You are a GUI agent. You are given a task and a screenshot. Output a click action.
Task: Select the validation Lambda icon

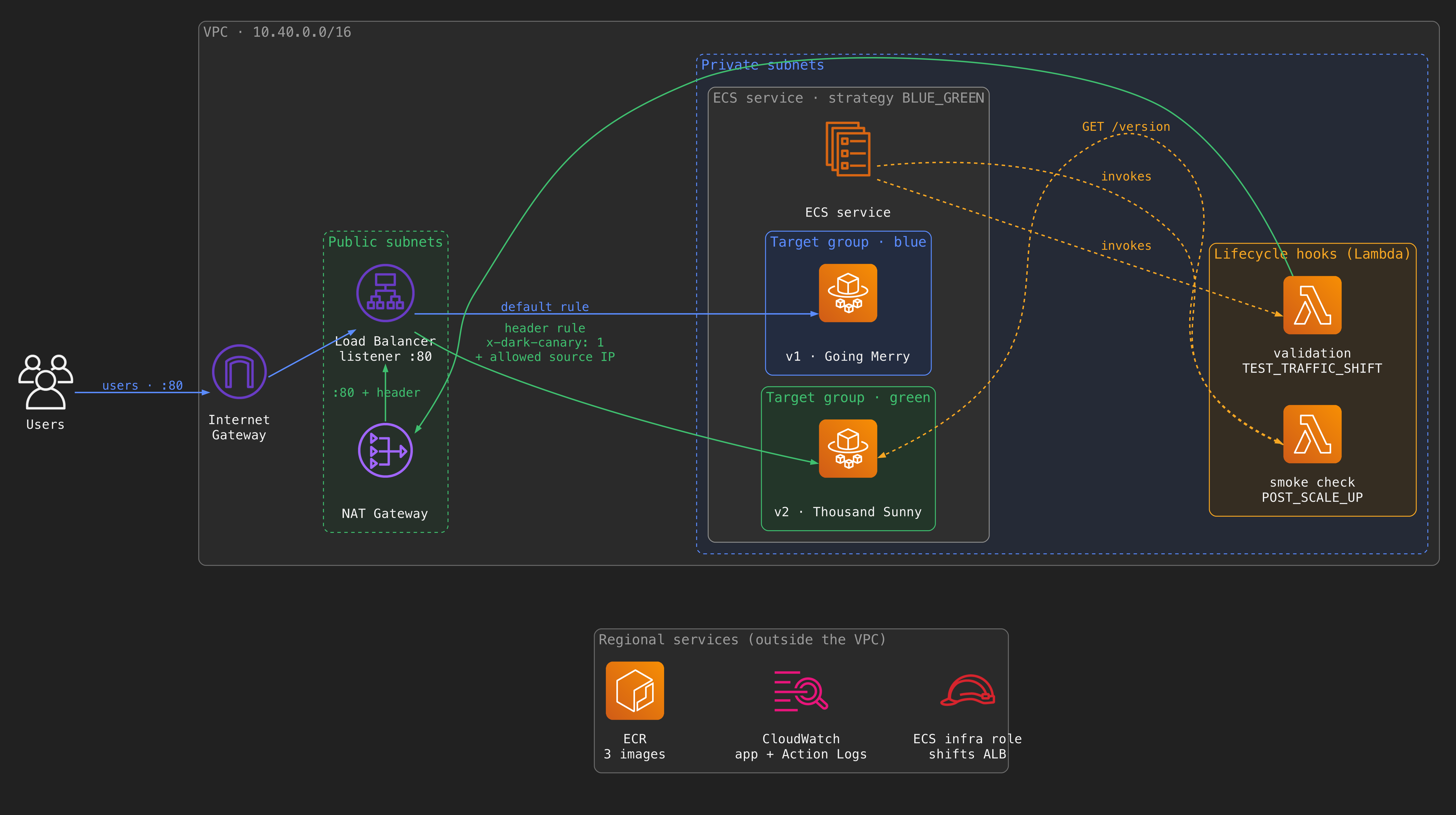(1313, 305)
